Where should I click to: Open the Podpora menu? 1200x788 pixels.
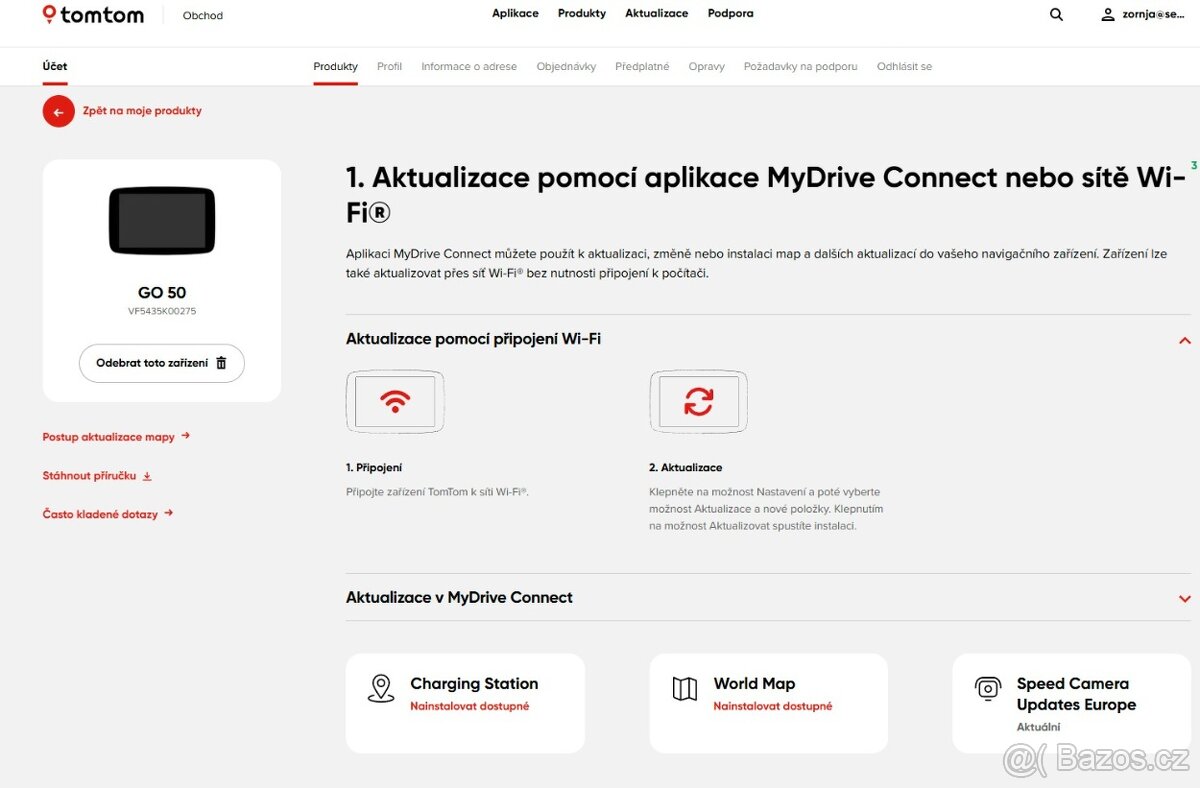click(731, 13)
